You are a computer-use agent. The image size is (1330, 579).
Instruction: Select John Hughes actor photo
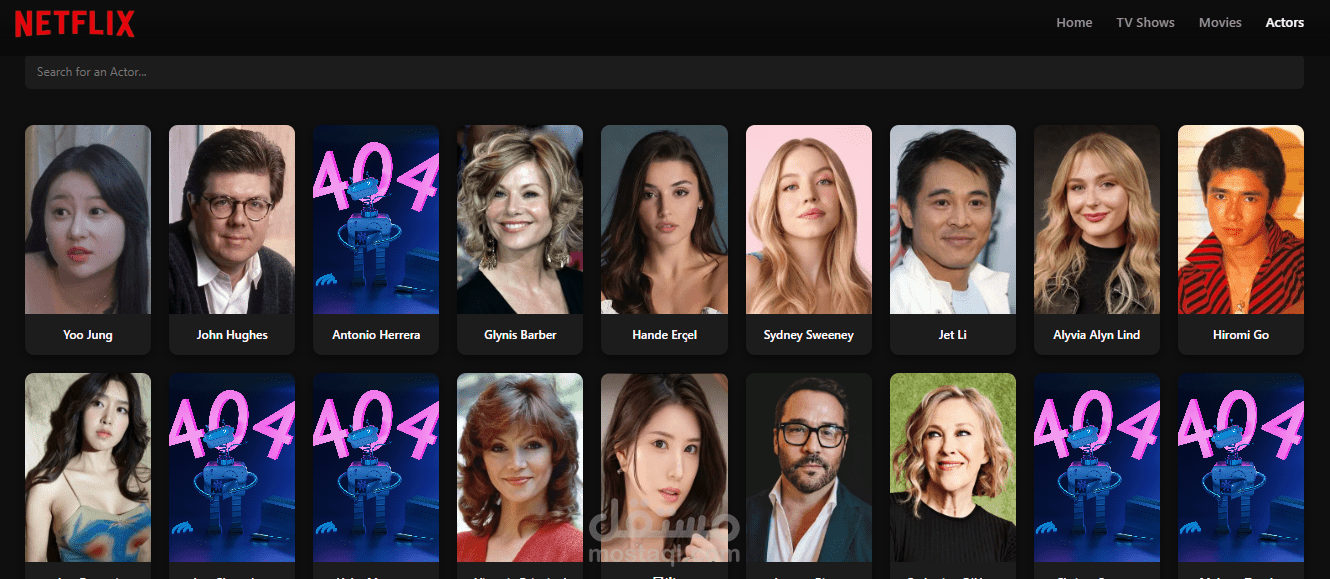click(x=232, y=220)
